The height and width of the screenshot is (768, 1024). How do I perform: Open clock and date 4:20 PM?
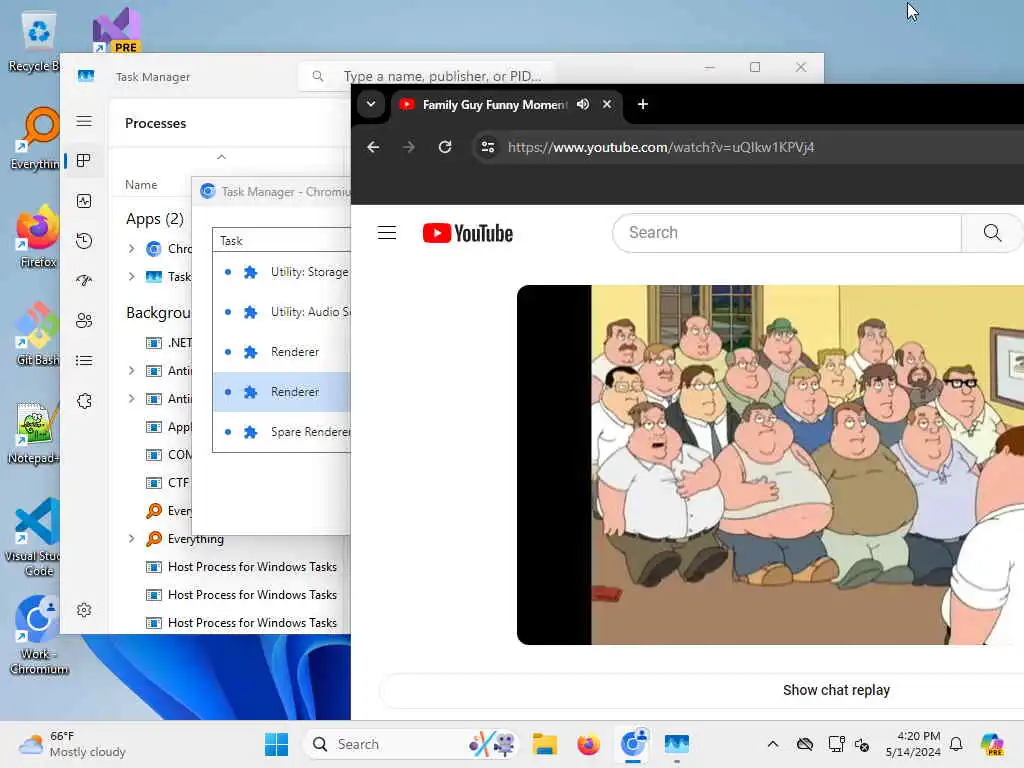pos(913,744)
